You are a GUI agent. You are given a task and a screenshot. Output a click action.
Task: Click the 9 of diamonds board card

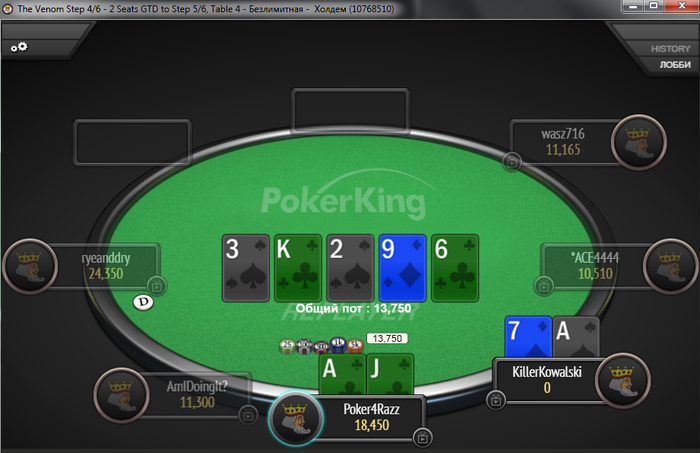click(402, 268)
